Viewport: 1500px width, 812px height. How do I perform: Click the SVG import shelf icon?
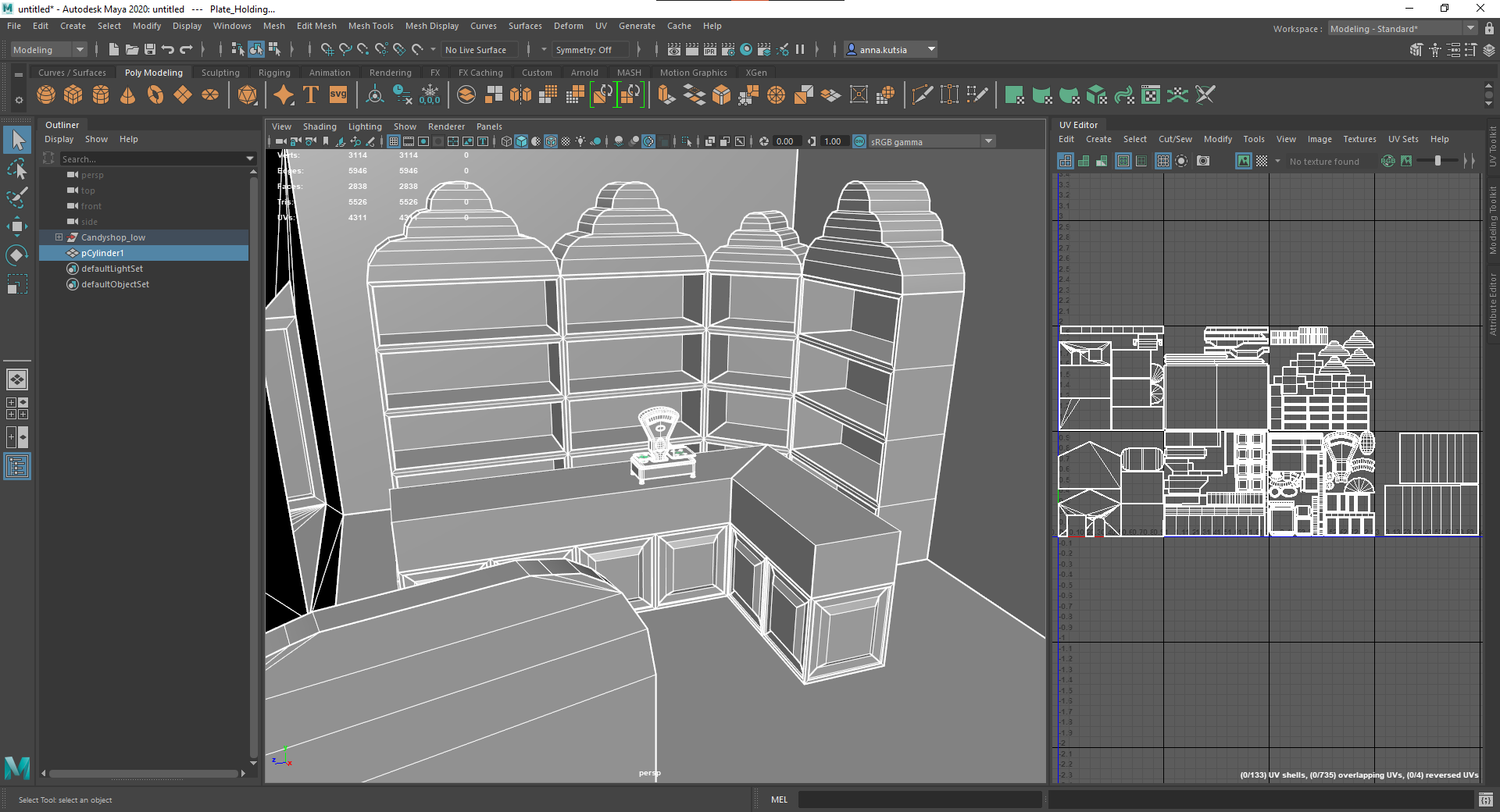pos(338,95)
